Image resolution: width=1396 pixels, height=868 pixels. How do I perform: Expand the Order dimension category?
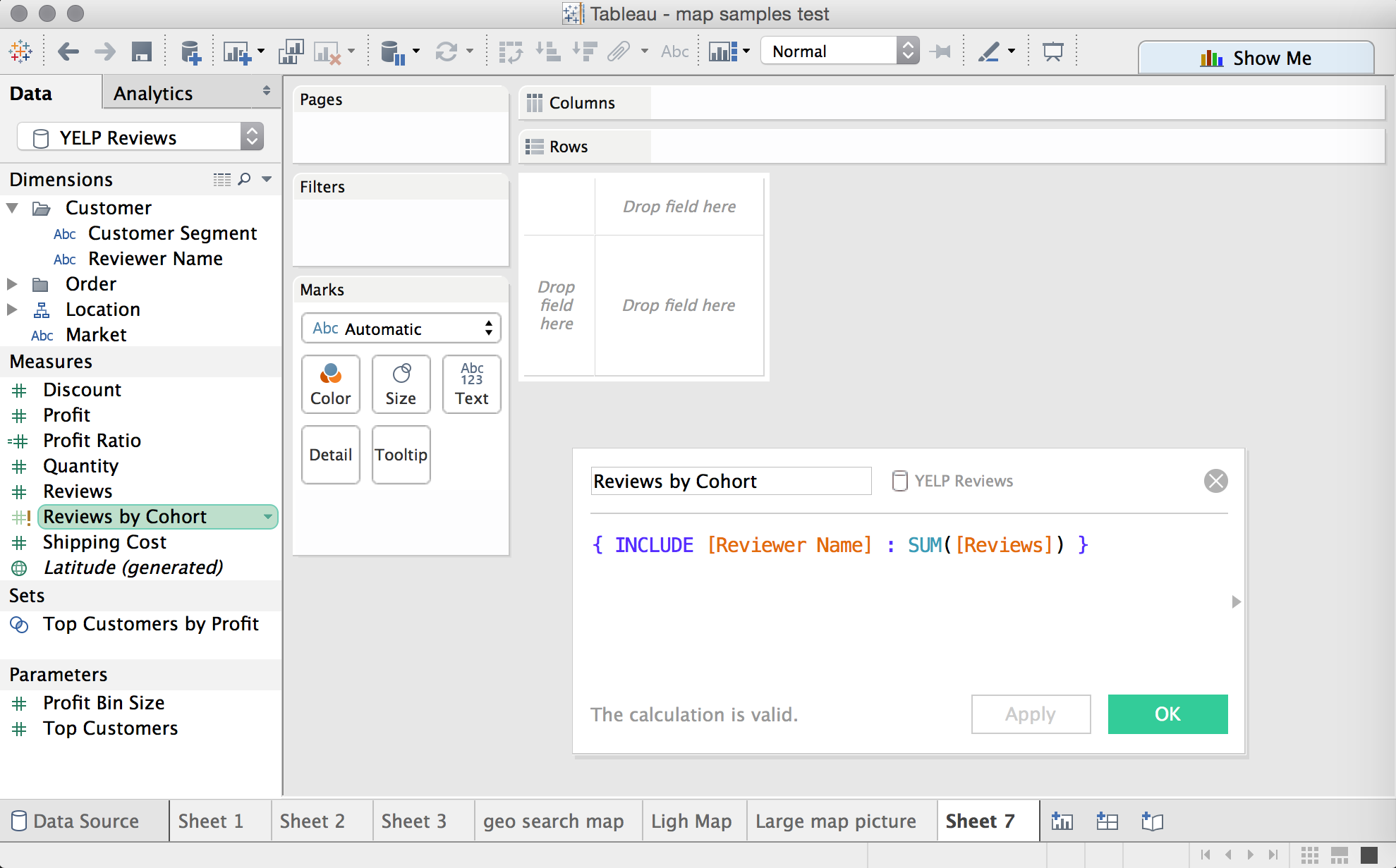[x=14, y=283]
